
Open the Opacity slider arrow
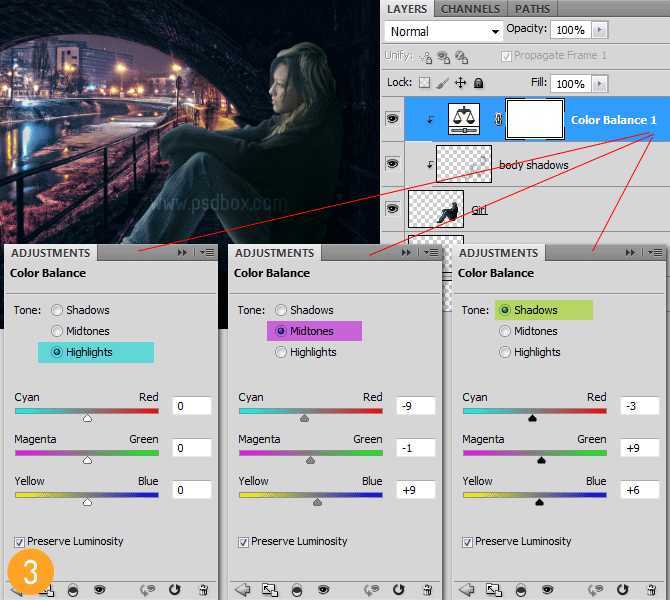point(597,30)
